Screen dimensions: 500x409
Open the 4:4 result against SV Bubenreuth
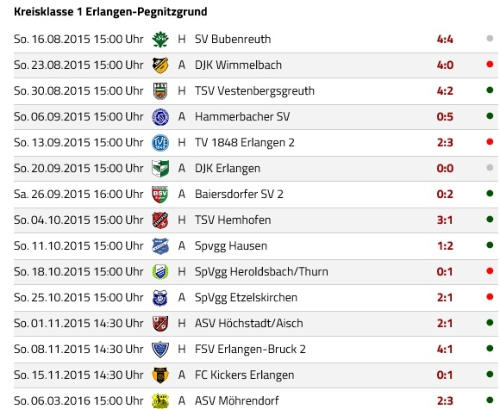click(445, 39)
